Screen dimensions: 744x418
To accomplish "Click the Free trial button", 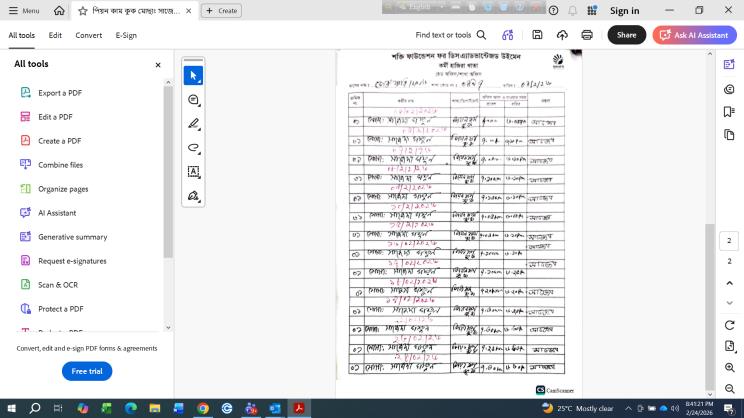I will tap(87, 371).
